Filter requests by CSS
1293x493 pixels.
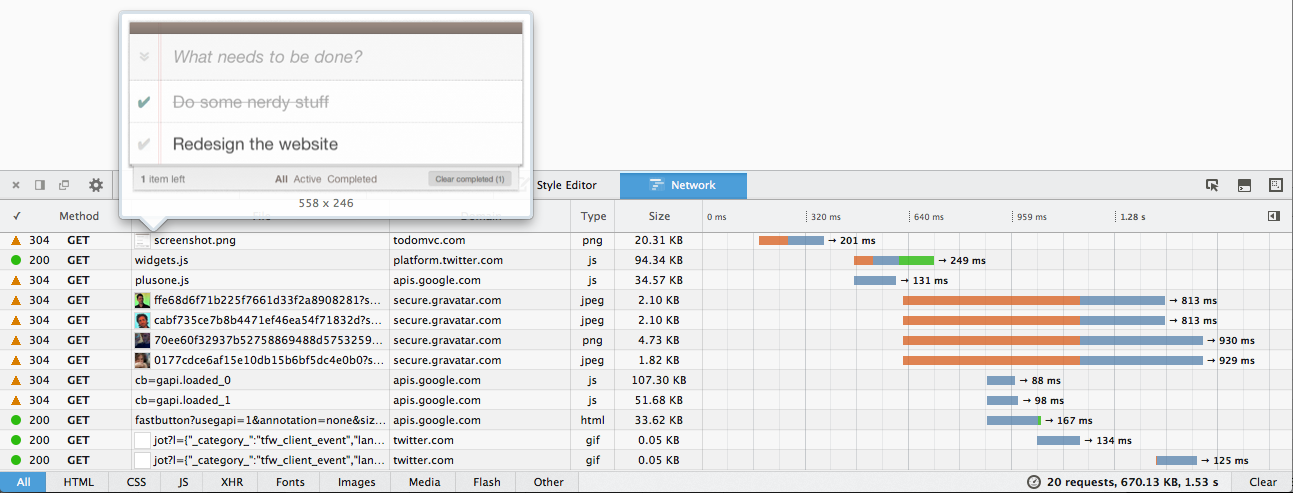click(136, 482)
